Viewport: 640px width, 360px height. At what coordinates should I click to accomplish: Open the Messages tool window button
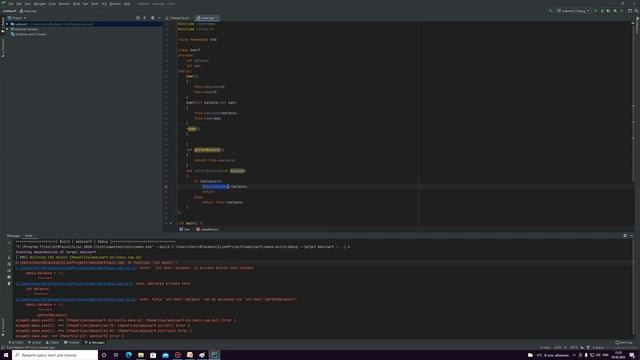95,343
